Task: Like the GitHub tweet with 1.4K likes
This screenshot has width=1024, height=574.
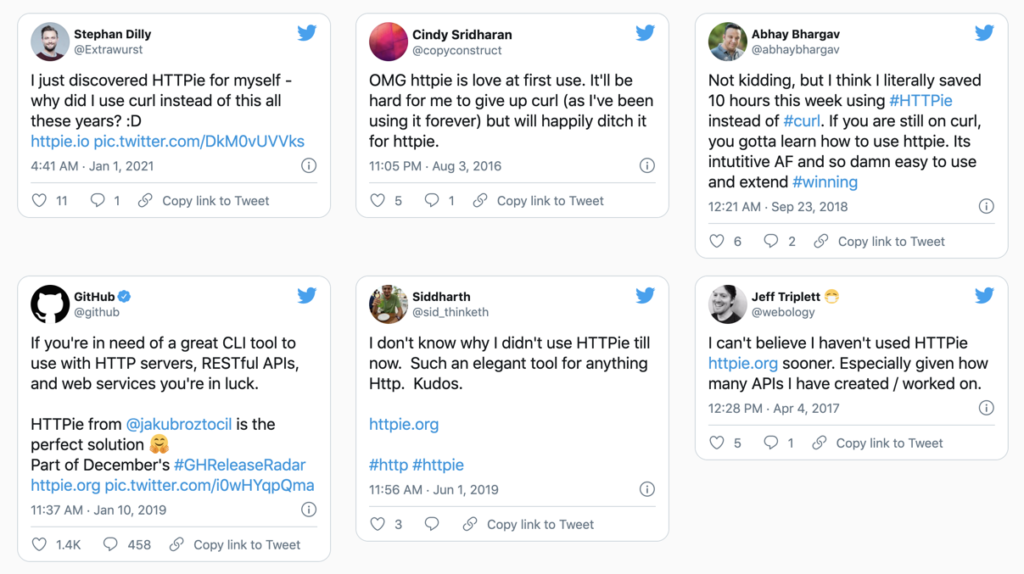Action: [x=39, y=545]
